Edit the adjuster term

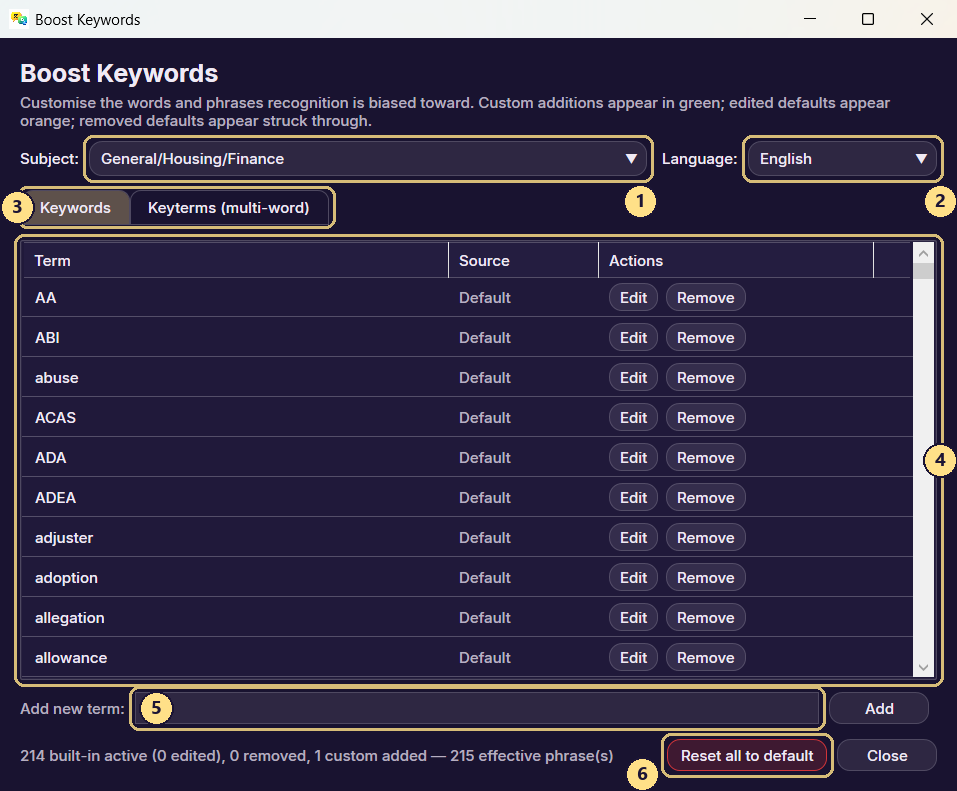[x=633, y=538]
